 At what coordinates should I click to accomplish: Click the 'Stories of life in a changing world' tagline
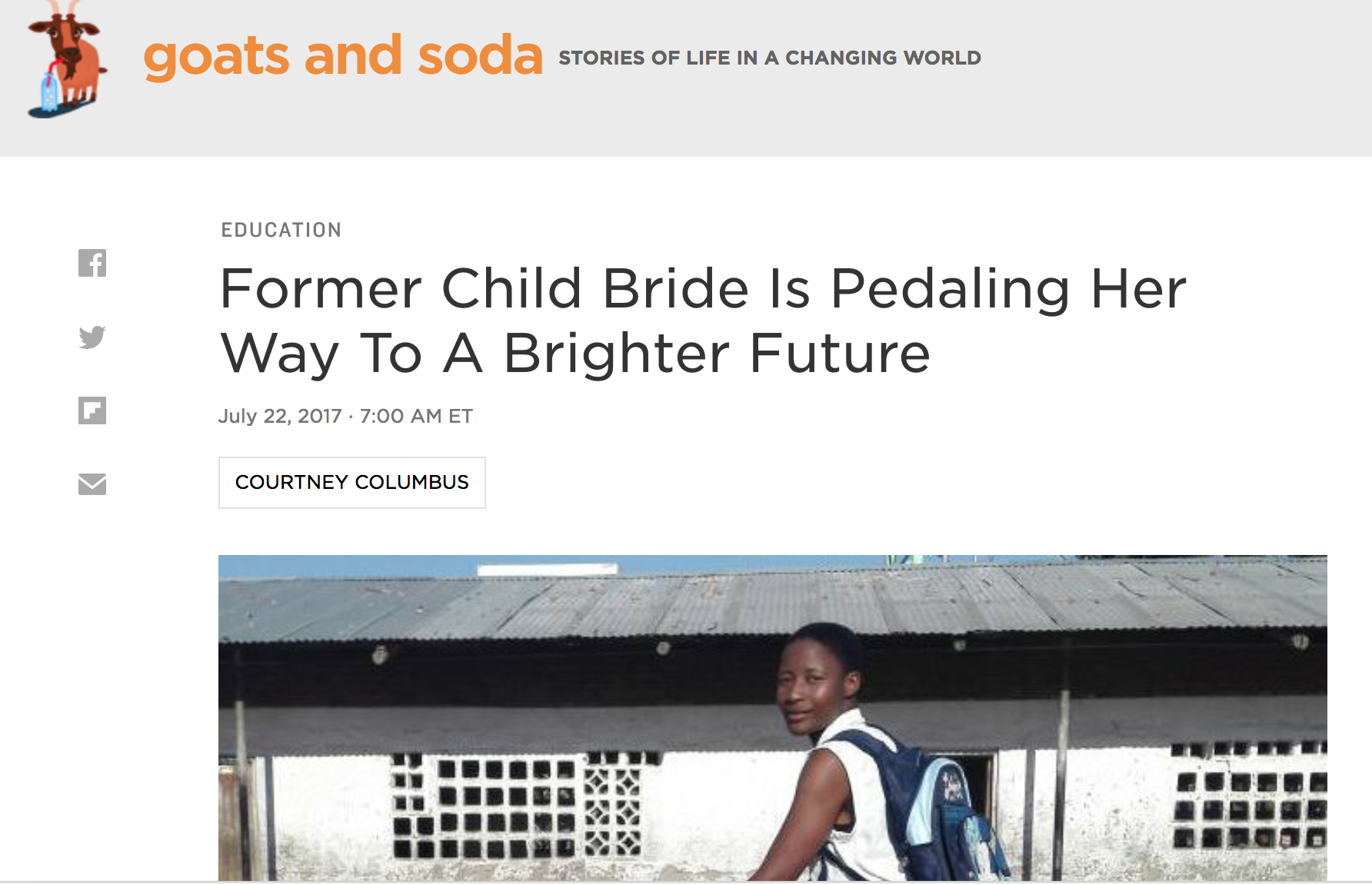(x=769, y=58)
